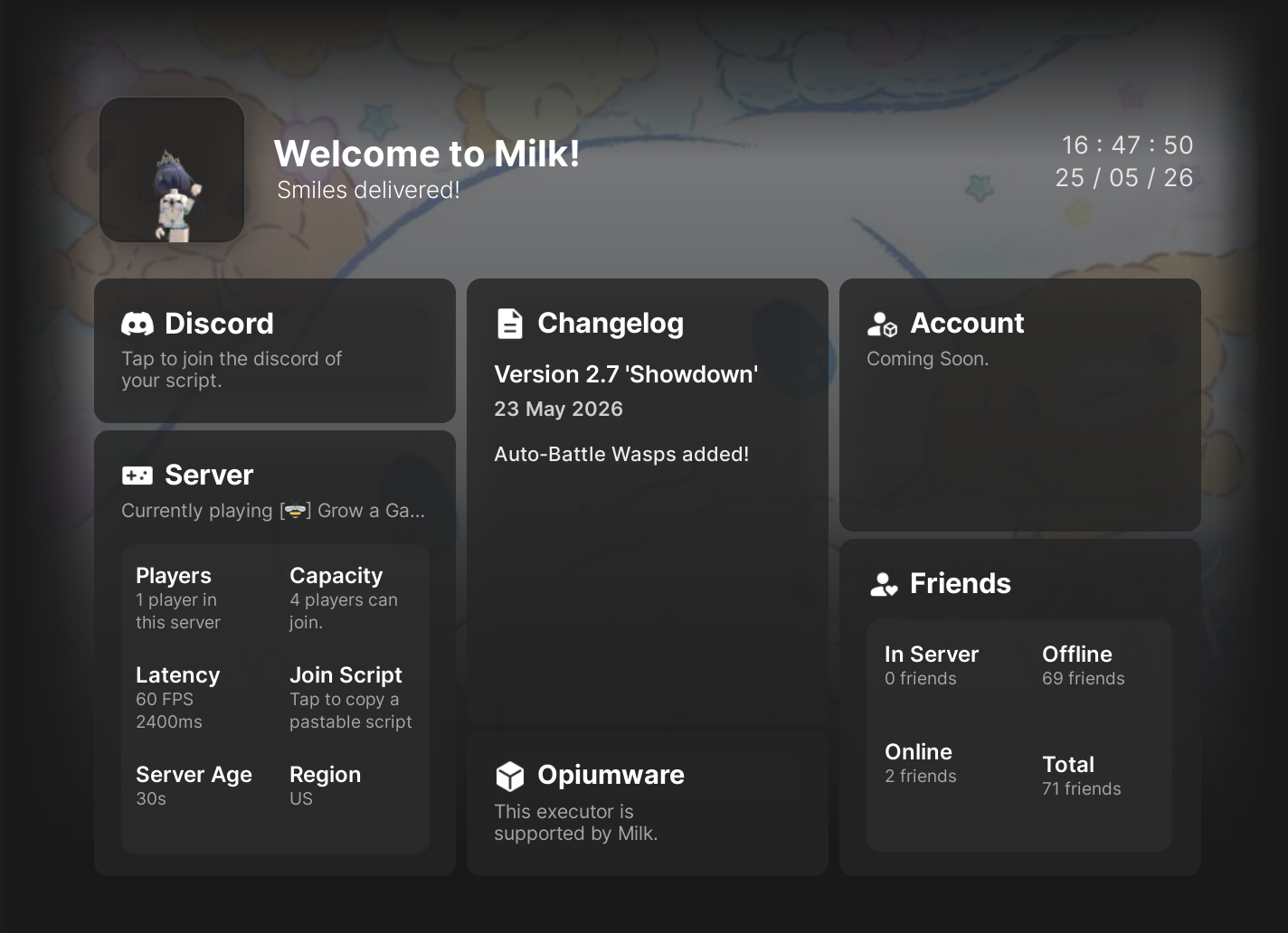Click the '2 friends' count
The height and width of the screenshot is (933, 1288).
point(921,777)
